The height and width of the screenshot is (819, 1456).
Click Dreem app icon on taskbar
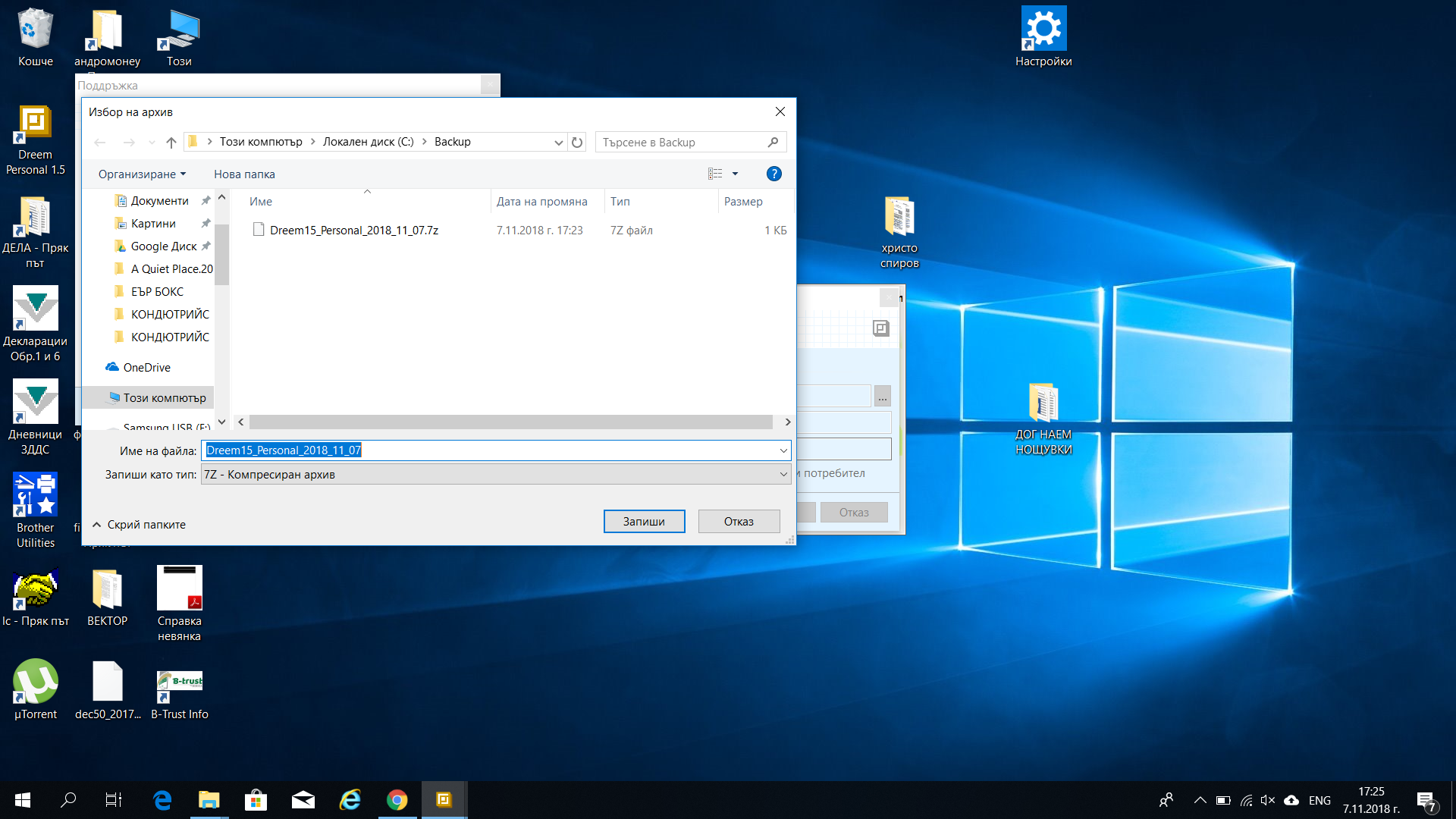coord(444,800)
